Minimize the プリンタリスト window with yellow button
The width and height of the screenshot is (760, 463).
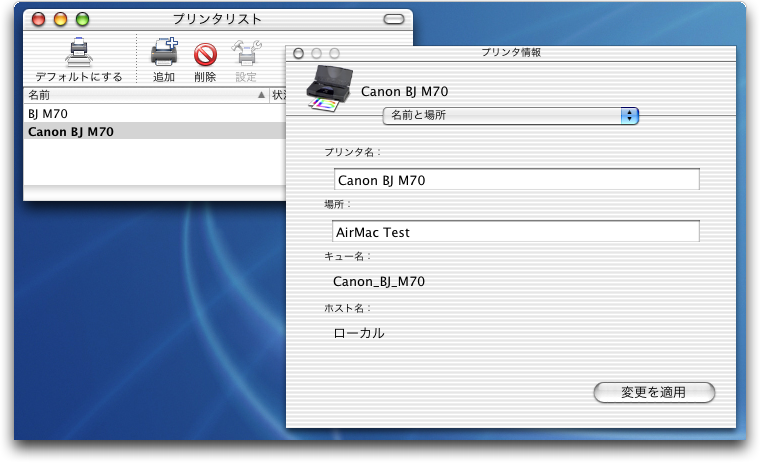[x=60, y=19]
